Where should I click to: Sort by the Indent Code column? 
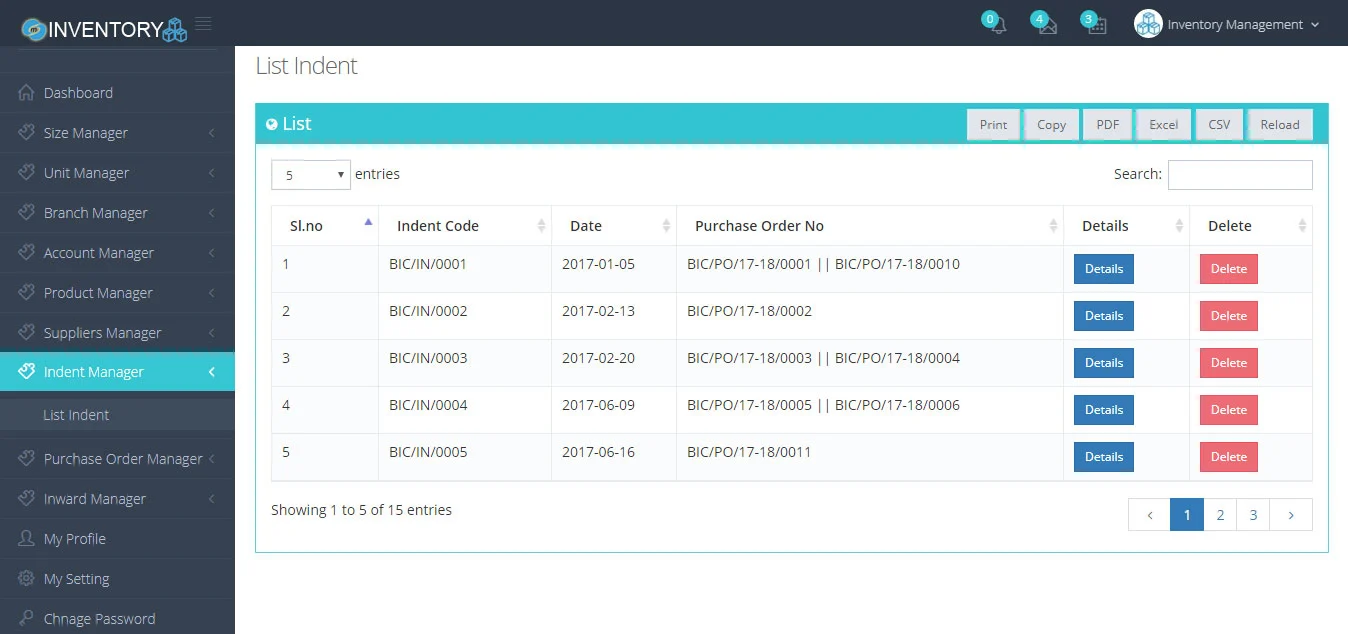[x=465, y=226]
